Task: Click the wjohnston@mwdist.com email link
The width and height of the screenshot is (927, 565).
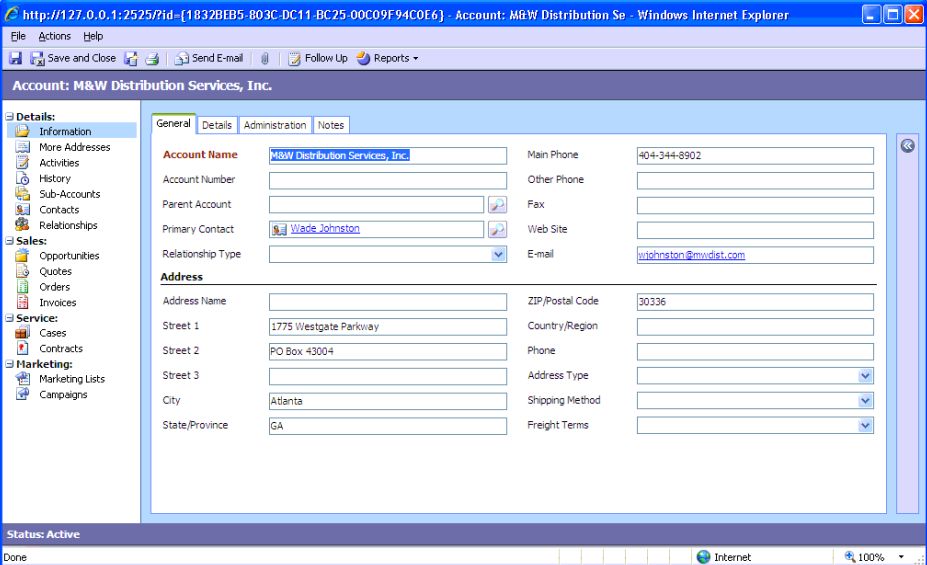Action: (691, 255)
